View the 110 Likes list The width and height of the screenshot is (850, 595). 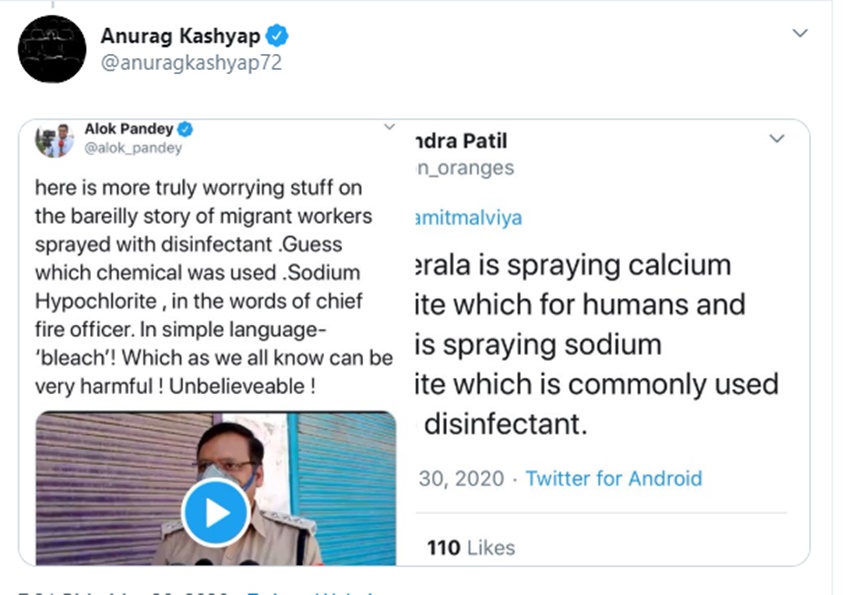[471, 547]
